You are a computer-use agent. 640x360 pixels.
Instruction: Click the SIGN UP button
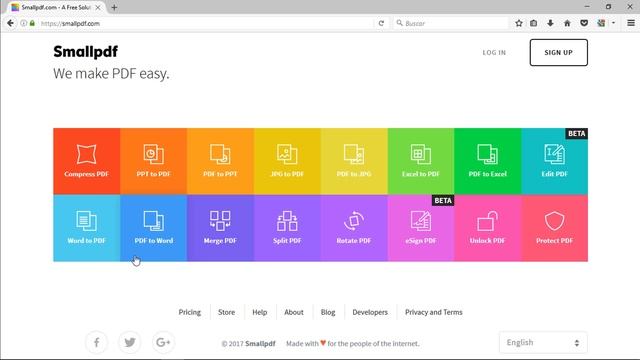click(559, 53)
